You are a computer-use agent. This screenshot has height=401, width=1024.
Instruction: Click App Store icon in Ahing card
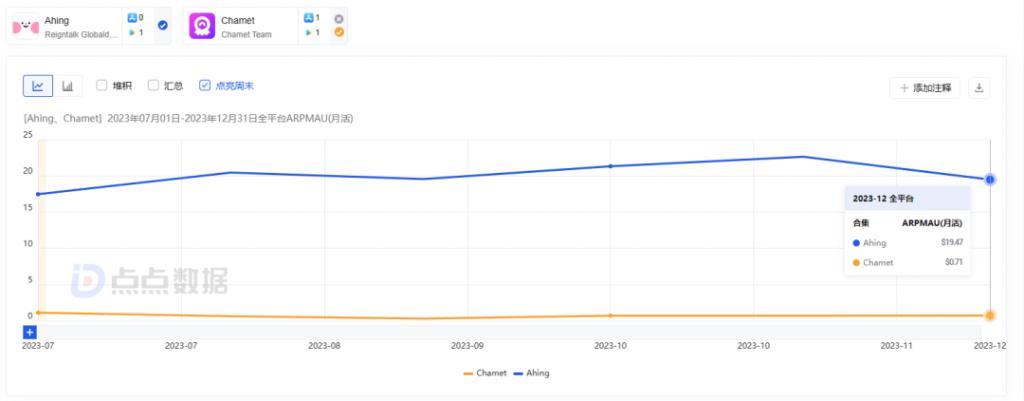(x=131, y=18)
